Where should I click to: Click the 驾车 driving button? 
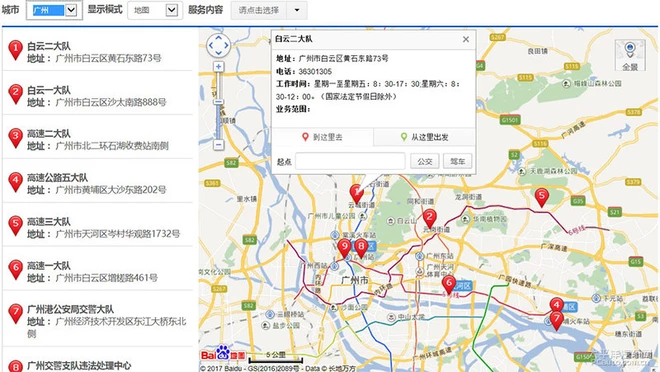(458, 161)
